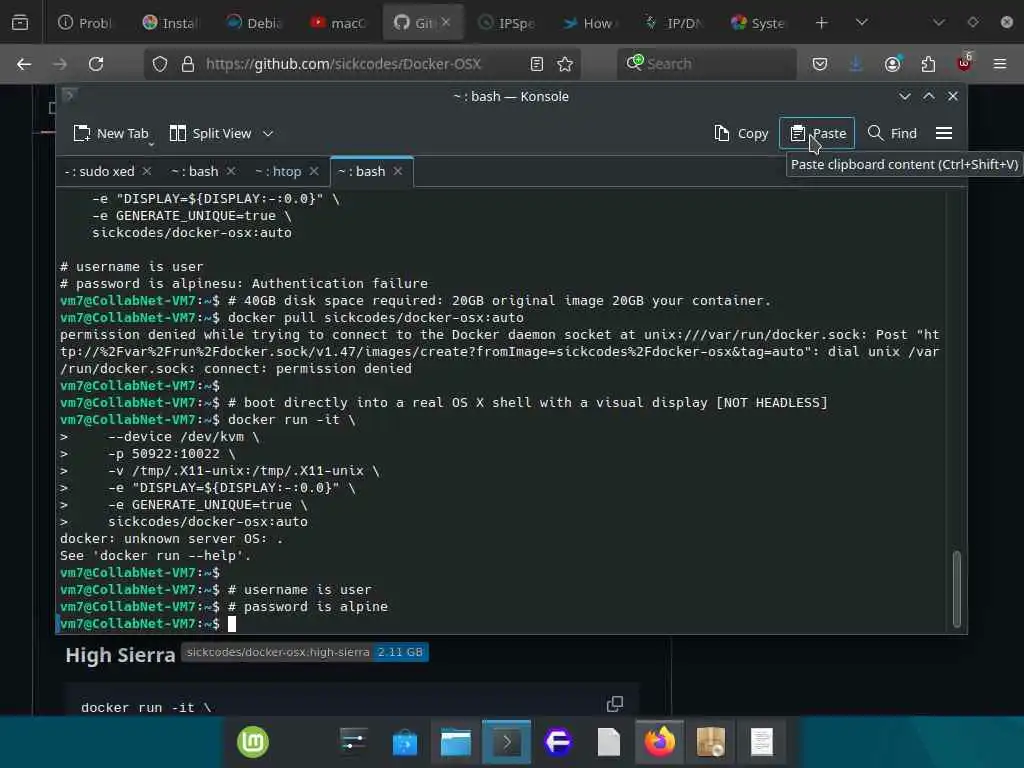Switch to the 'sudo xed' Konsole tab
The image size is (1024, 768).
pos(100,171)
